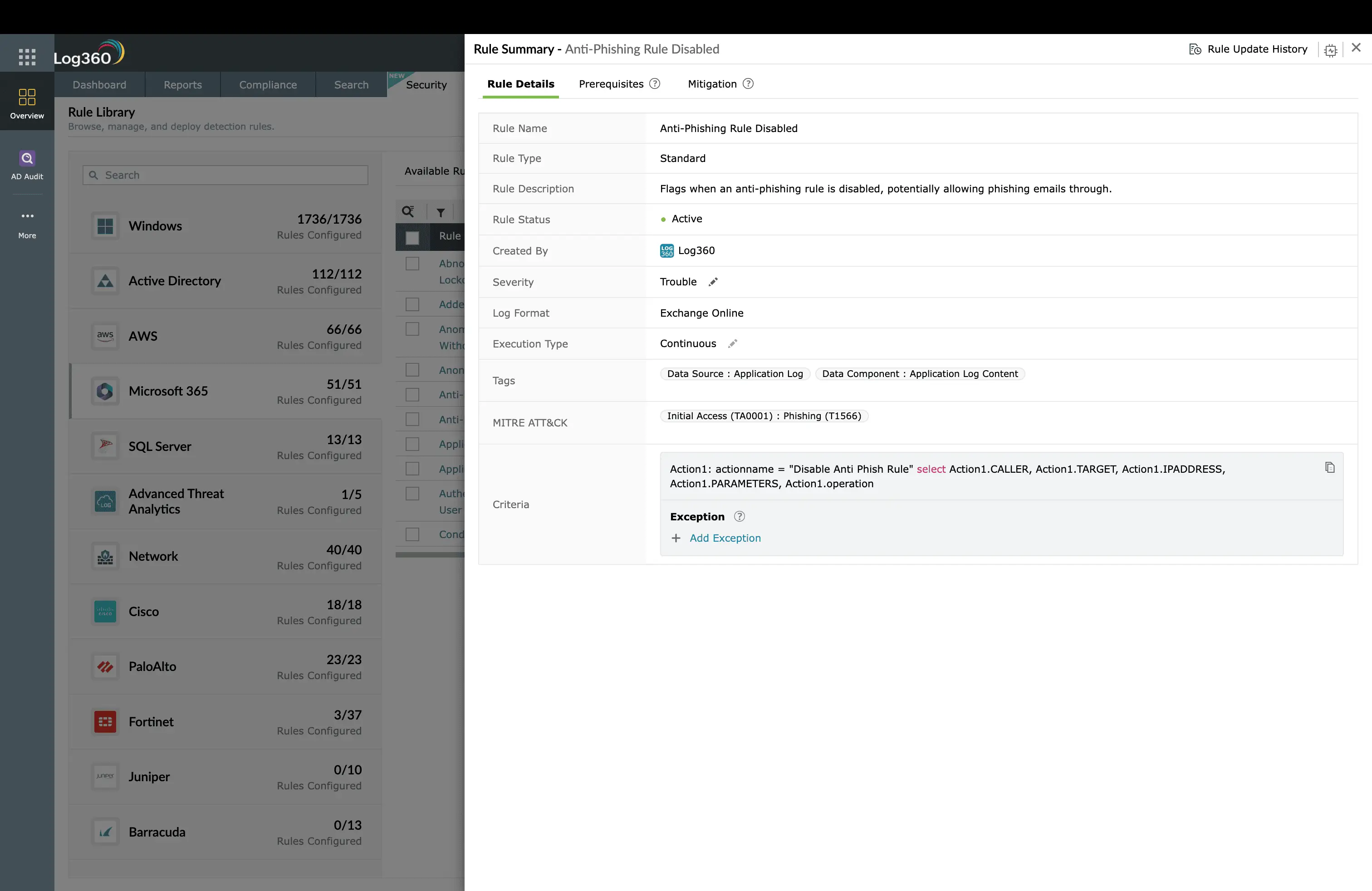Switch to the Prerequisites tab

(611, 84)
